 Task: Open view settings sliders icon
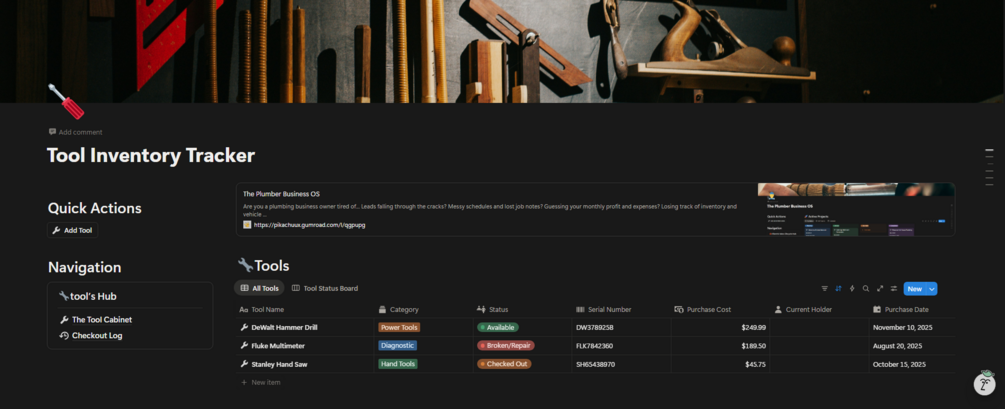(893, 288)
